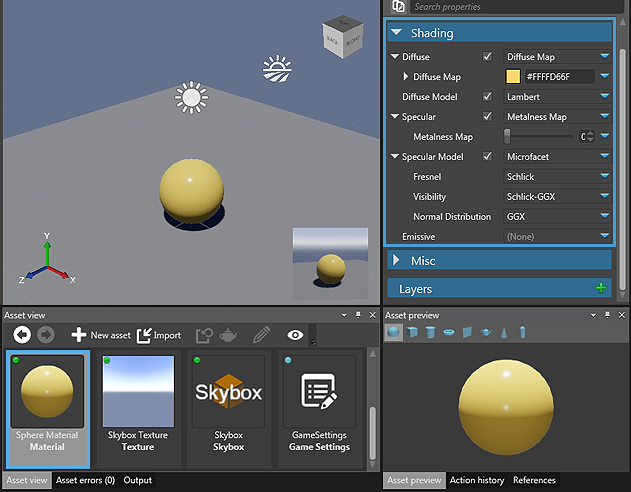The height and width of the screenshot is (492, 631).
Task: Select the cylinder preview shape
Action: pyautogui.click(x=431, y=332)
